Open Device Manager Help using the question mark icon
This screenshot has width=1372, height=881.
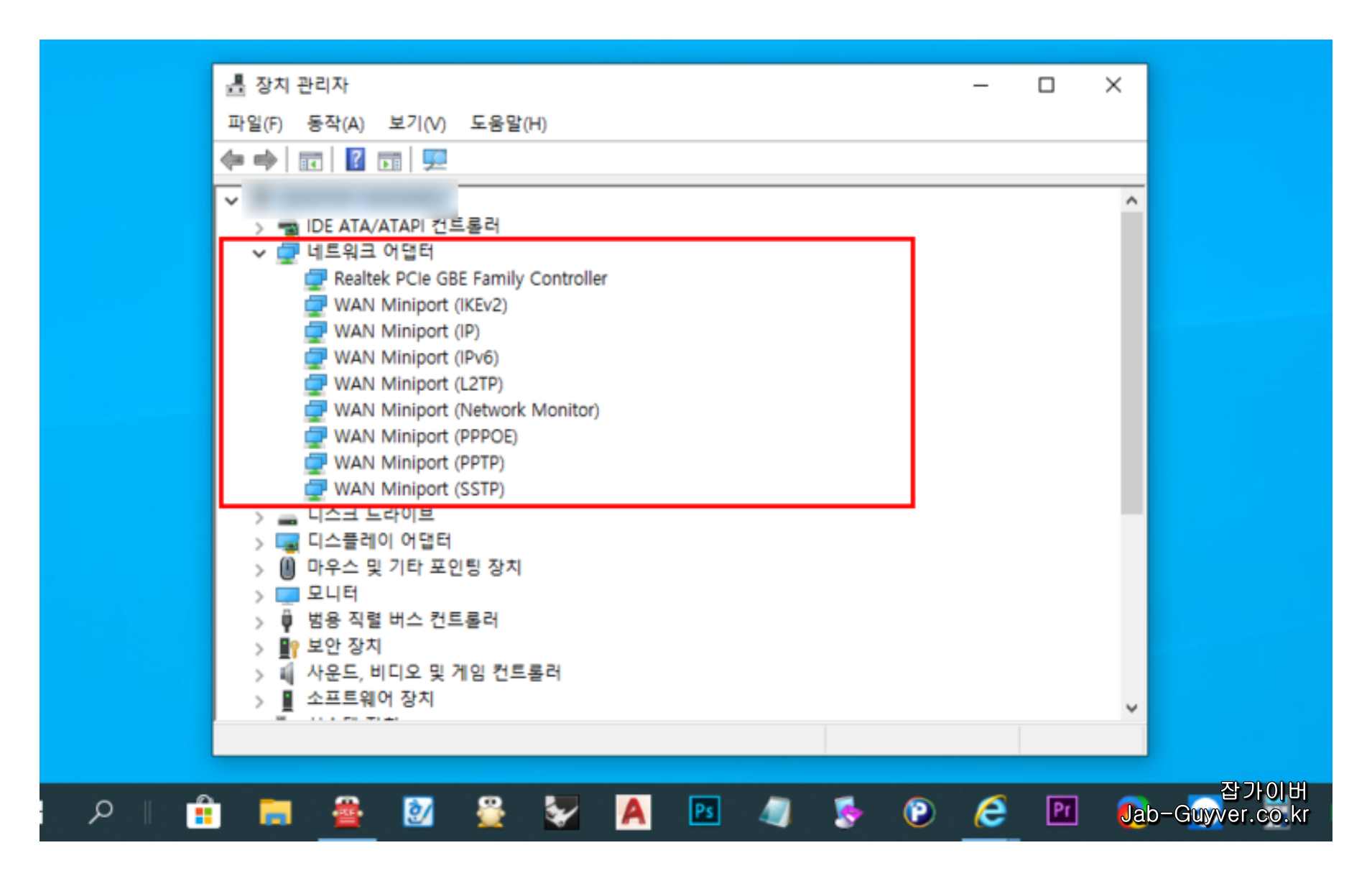354,160
